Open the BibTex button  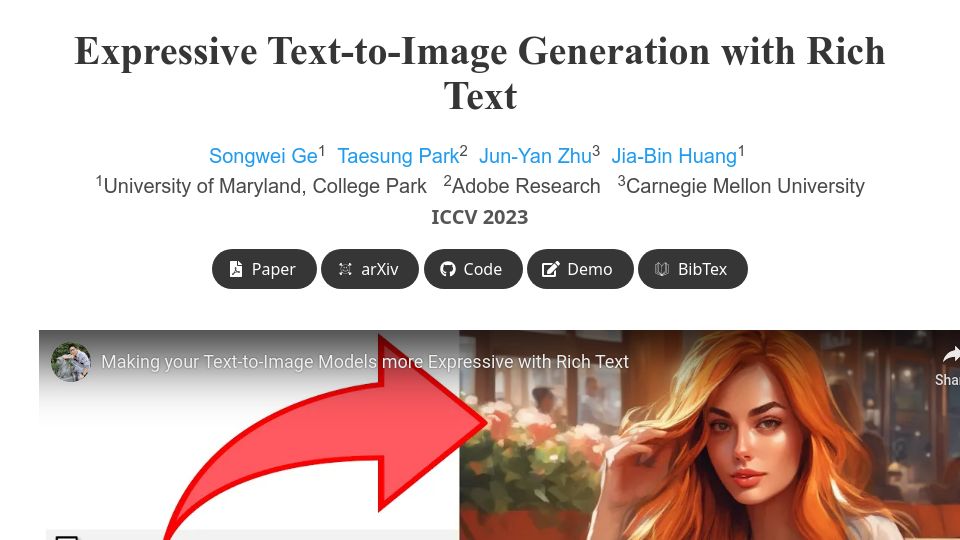692,269
